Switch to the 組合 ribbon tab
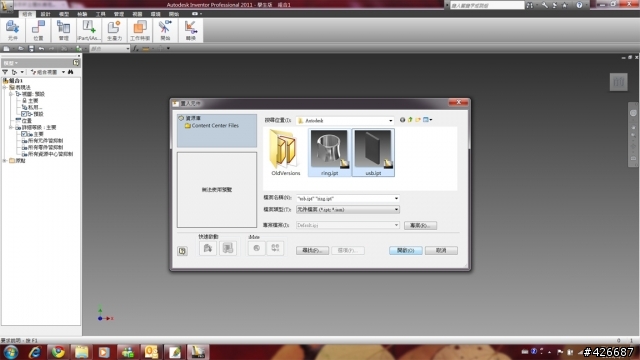This screenshot has width=640, height=360. (27, 14)
